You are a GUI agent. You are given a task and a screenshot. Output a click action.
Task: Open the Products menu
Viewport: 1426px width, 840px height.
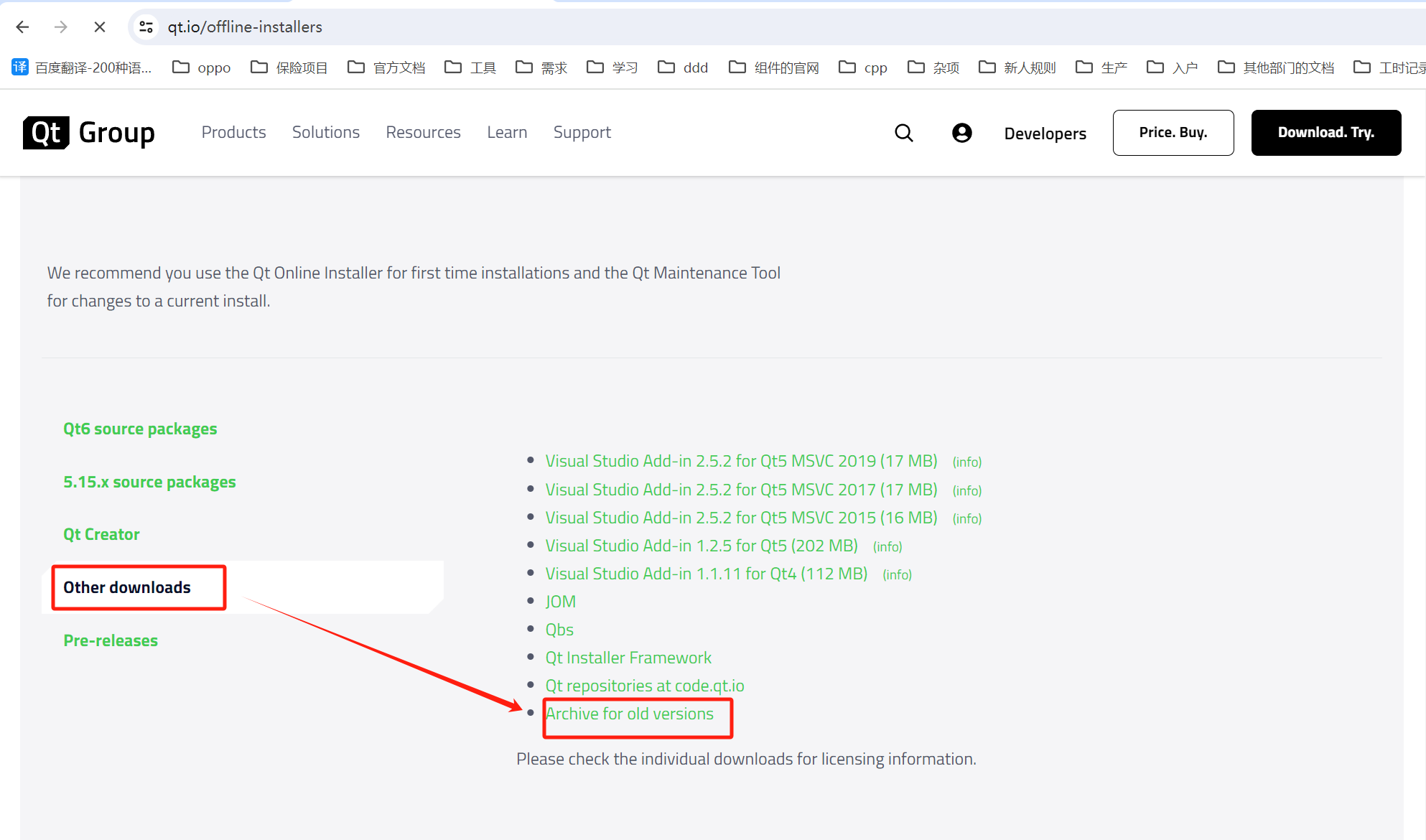point(233,133)
